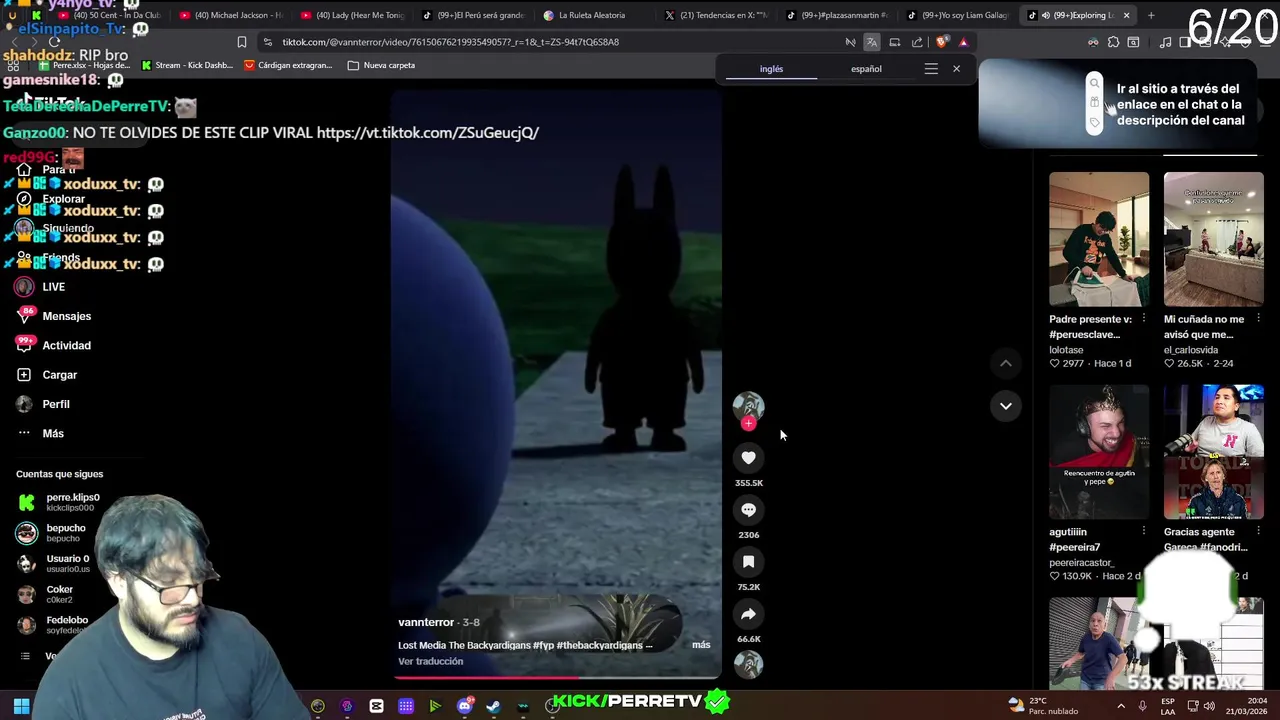Open the Stream - Kick Dashboard bookmark

(187, 65)
